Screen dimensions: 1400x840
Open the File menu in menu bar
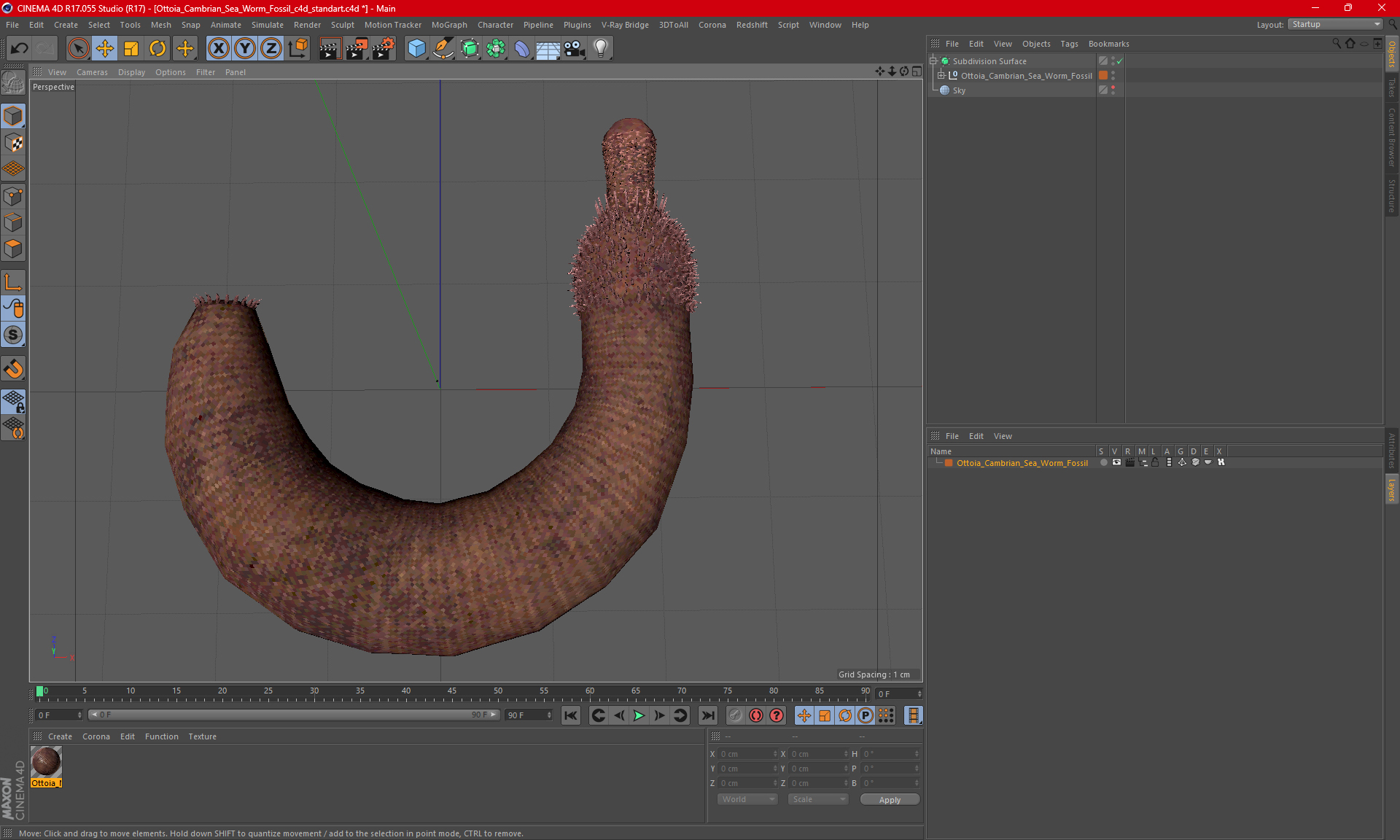[12, 25]
